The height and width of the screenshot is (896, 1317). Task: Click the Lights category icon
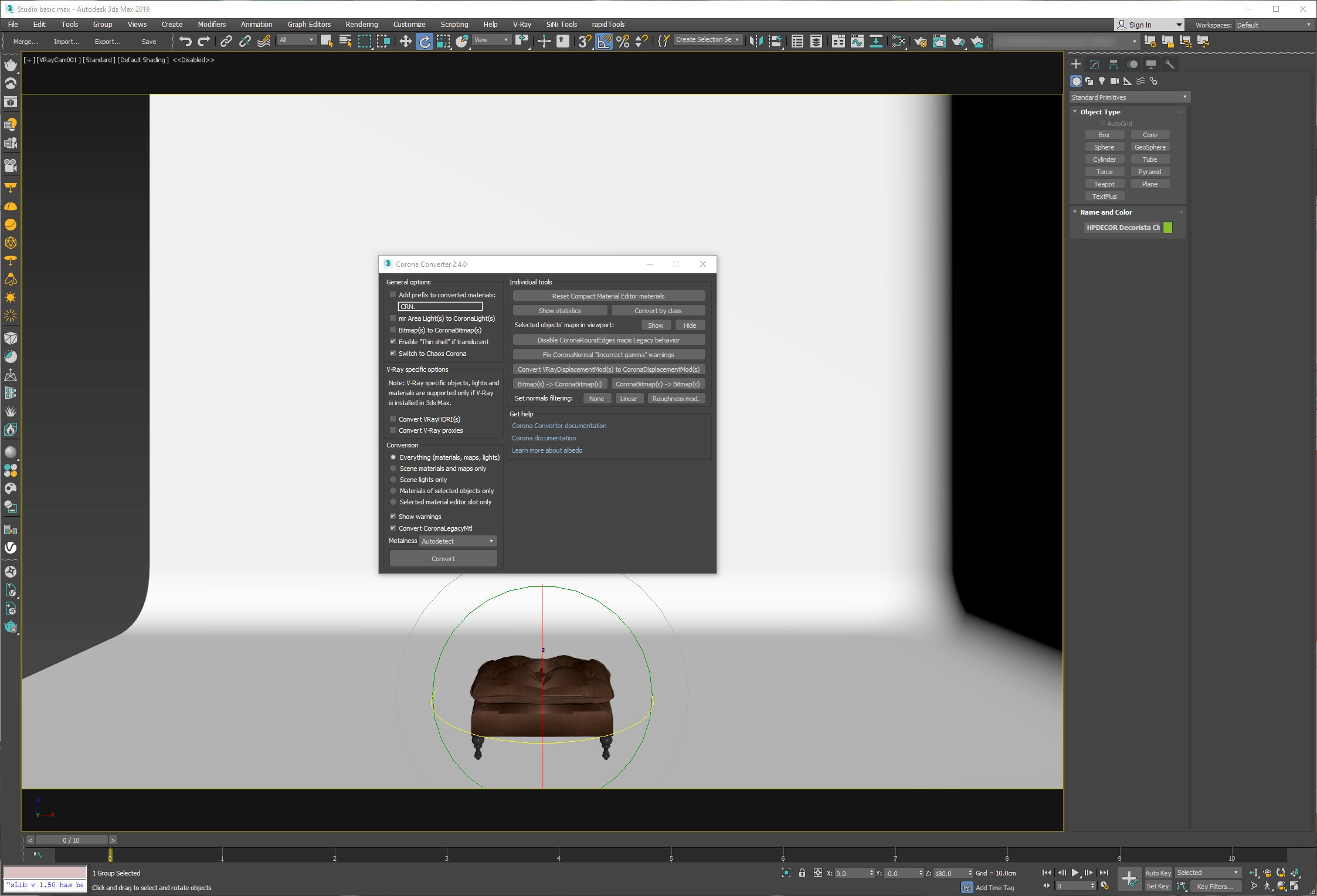click(x=1102, y=81)
